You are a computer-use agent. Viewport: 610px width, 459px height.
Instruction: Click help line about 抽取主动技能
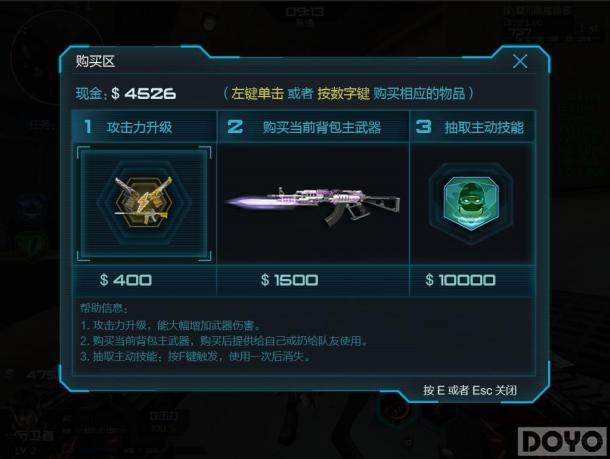coord(195,356)
